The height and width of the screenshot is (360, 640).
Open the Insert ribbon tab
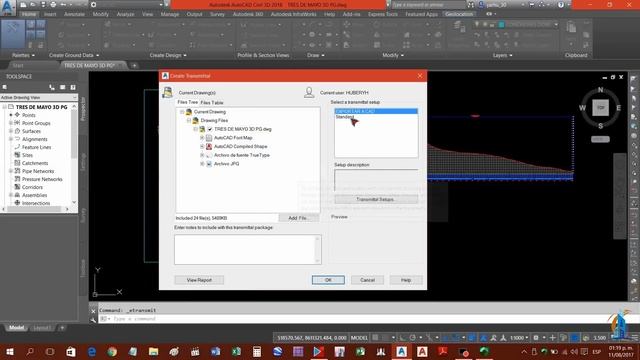[x=50, y=14]
